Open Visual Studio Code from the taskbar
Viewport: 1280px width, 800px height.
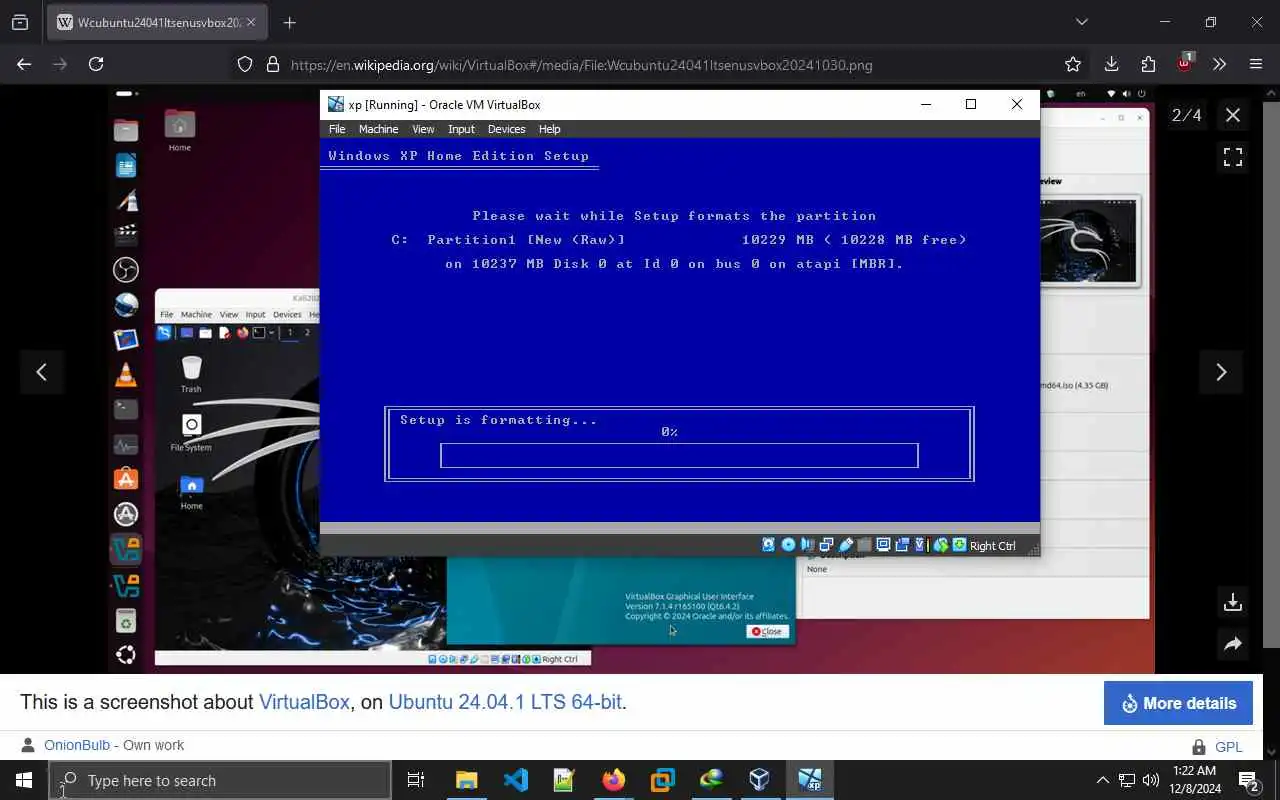coord(516,780)
